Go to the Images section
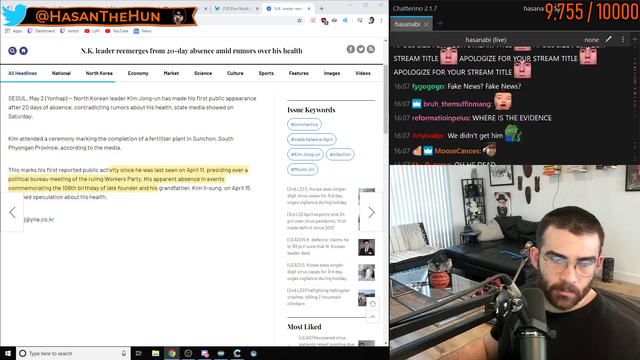 (332, 73)
